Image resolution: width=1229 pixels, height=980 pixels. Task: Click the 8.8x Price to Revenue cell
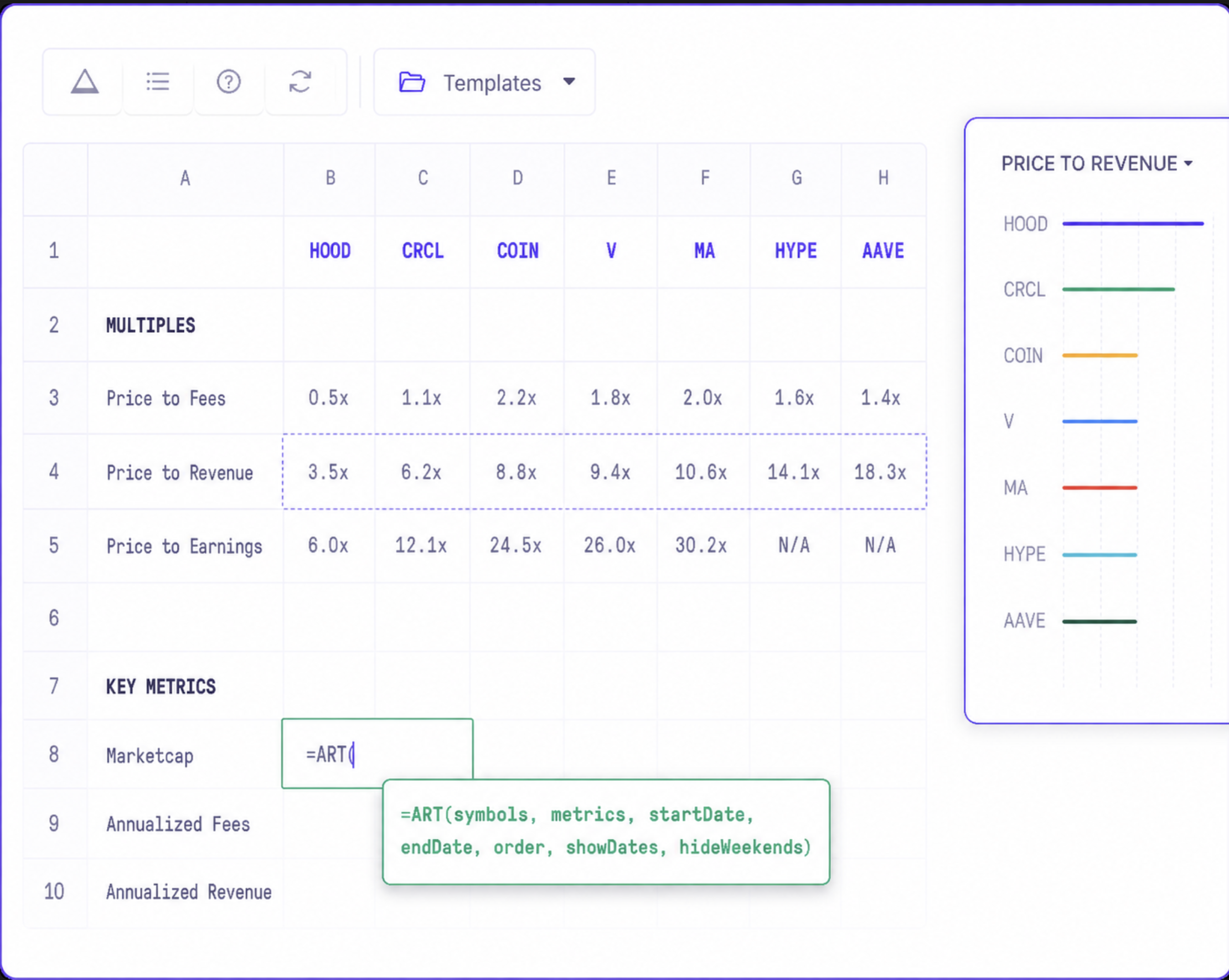coord(517,472)
